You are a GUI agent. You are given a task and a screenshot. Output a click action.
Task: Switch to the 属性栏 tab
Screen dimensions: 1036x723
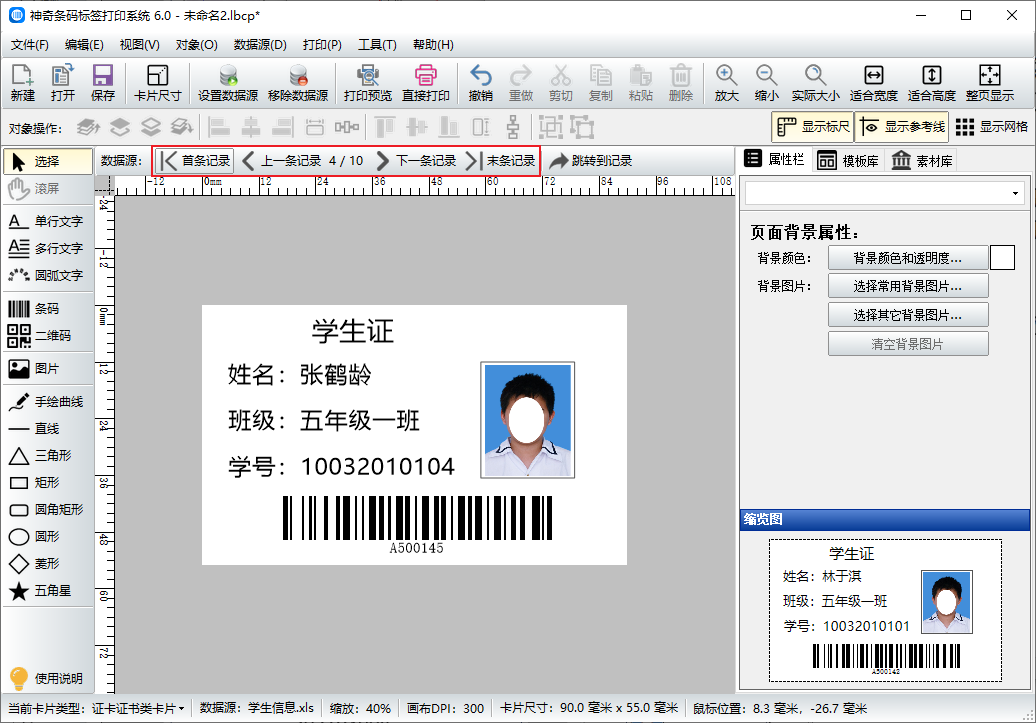coord(774,159)
